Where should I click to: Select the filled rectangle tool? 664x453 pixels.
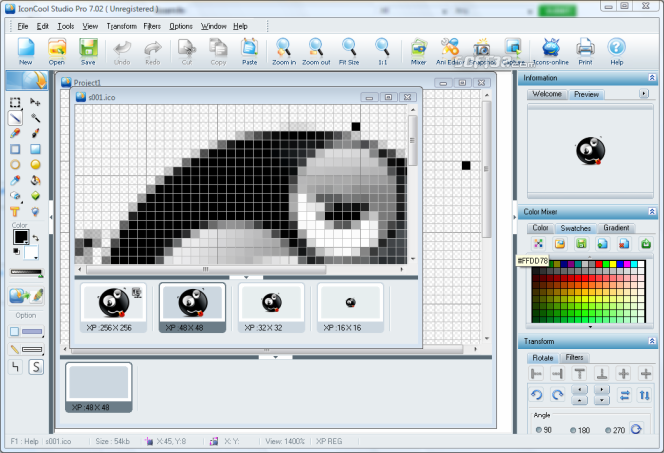[36, 149]
